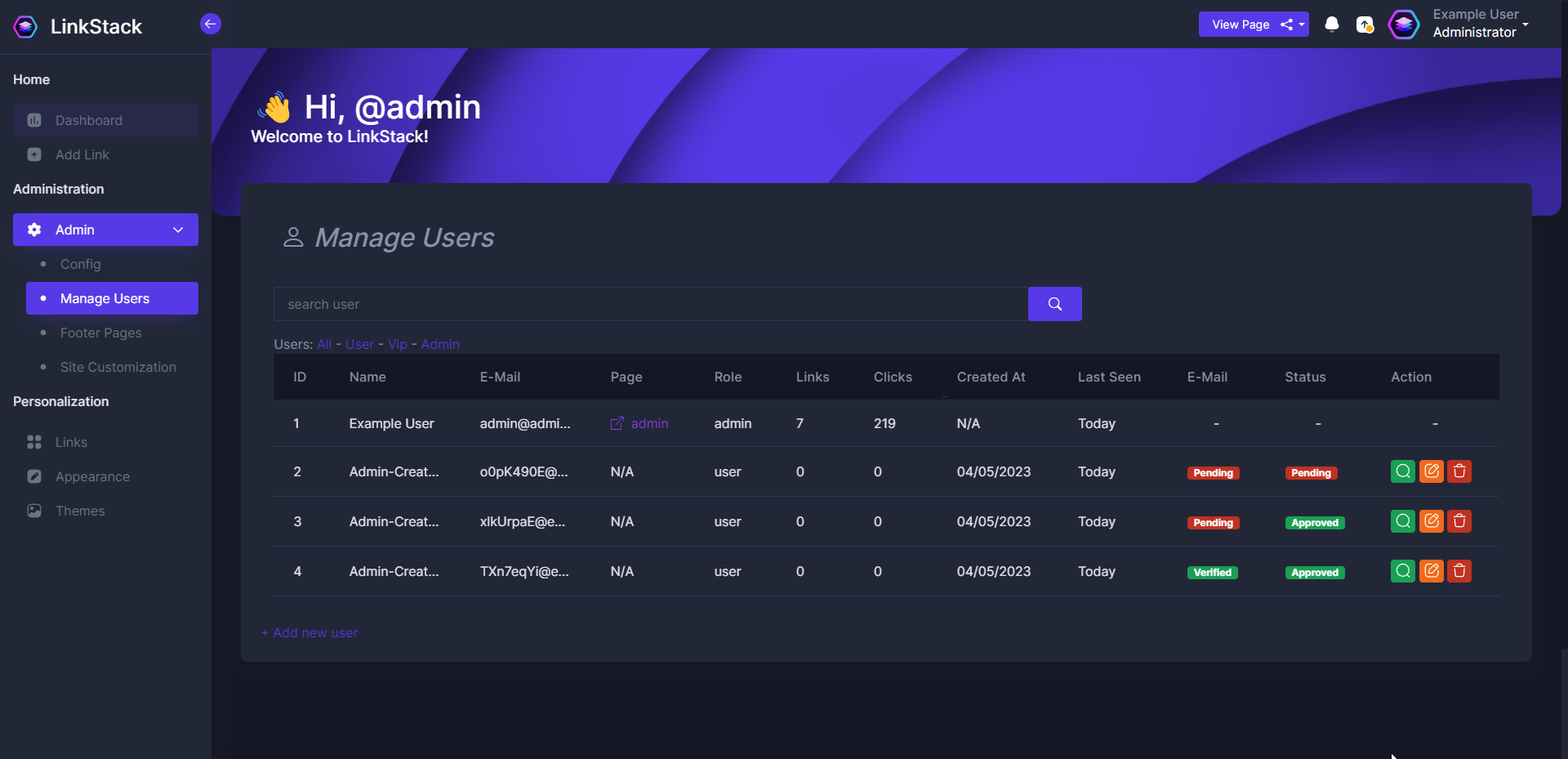Filter users by Vip role
Image resolution: width=1568 pixels, height=759 pixels.
tap(398, 345)
